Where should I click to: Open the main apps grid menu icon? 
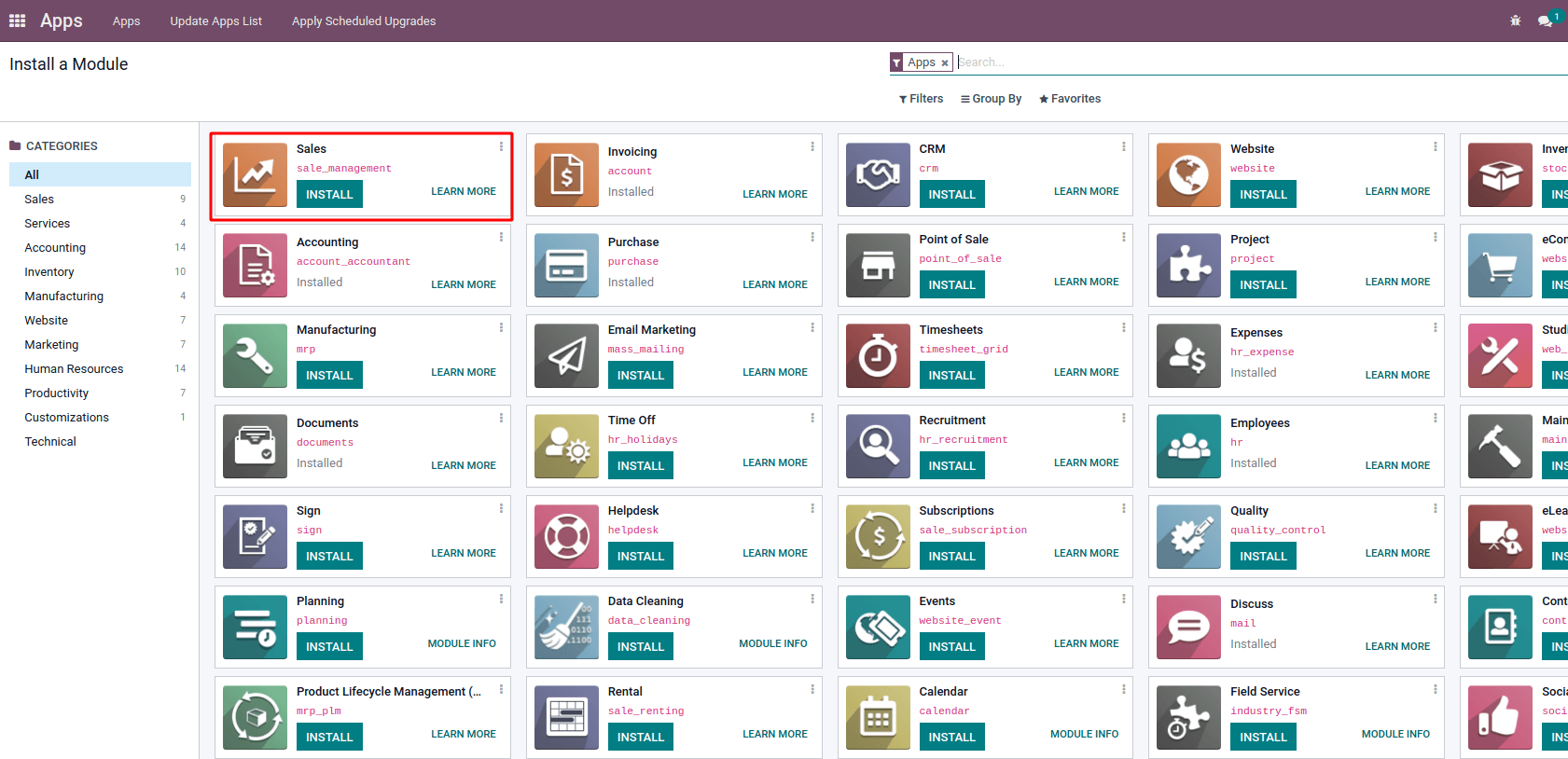pos(17,21)
